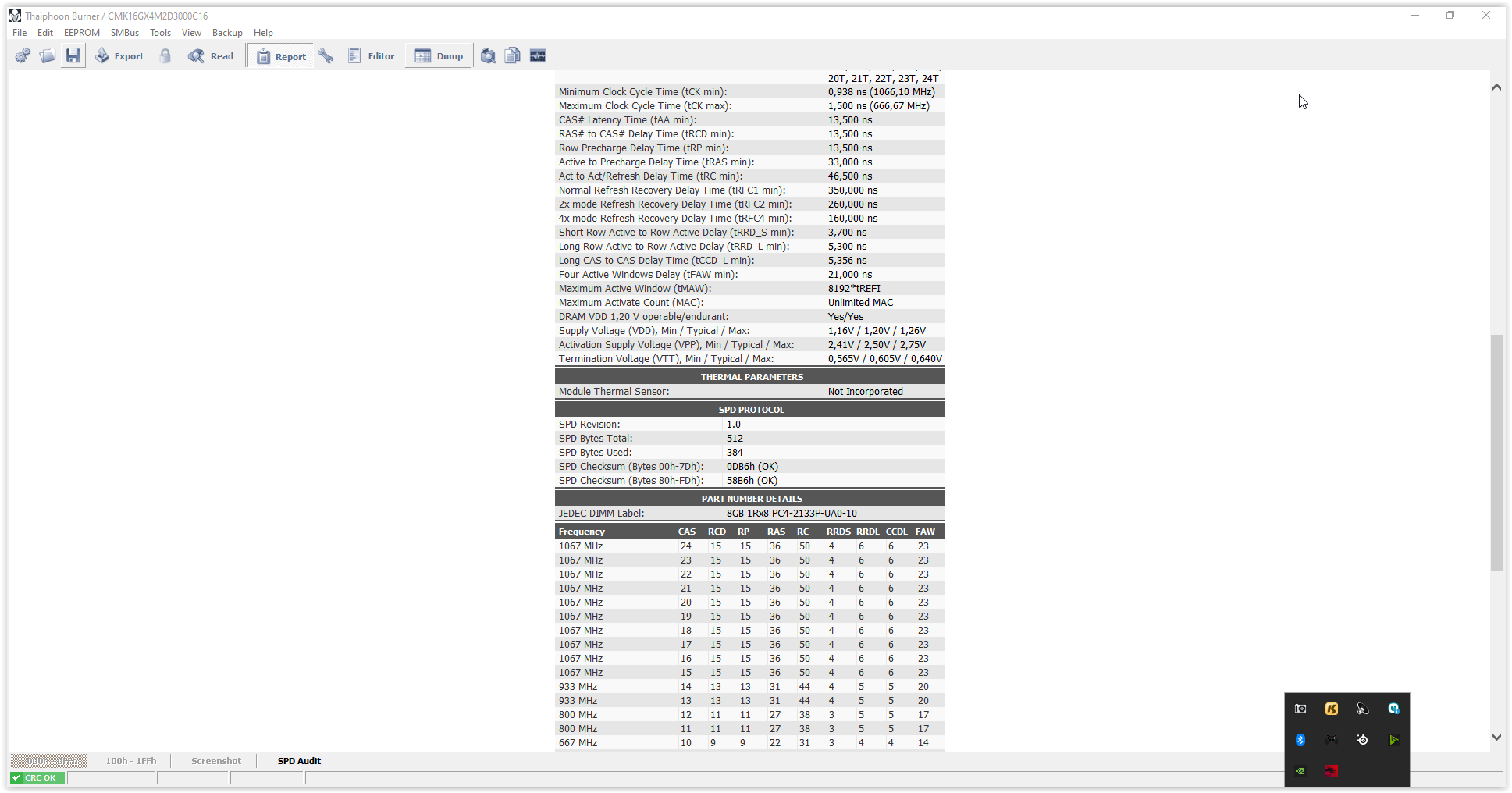This screenshot has height=793, width=1512.
Task: Click the wrench tool icon
Action: [326, 55]
